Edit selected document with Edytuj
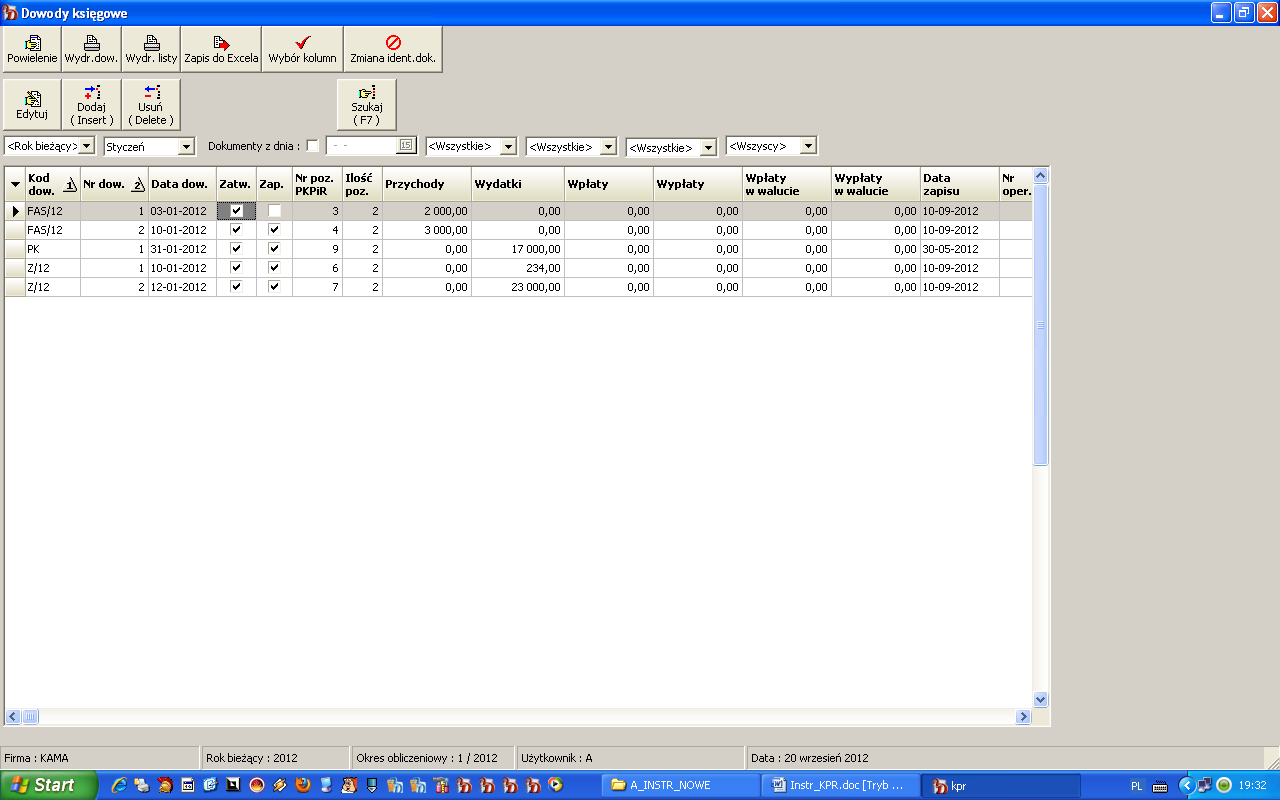The height and width of the screenshot is (800, 1280). pyautogui.click(x=32, y=105)
